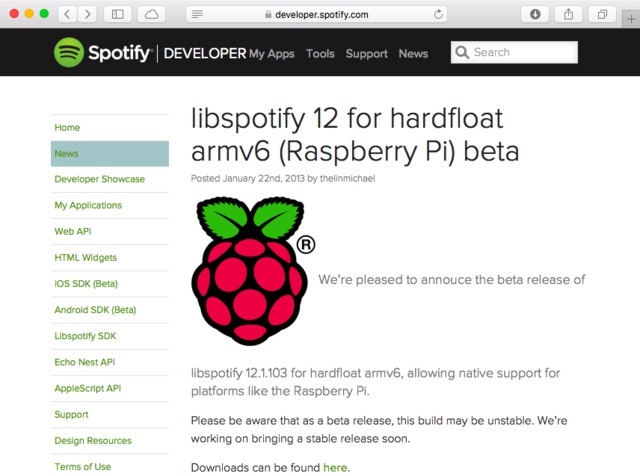This screenshot has width=640, height=476.
Task: Toggle the Safari sidebar
Action: click(x=117, y=14)
